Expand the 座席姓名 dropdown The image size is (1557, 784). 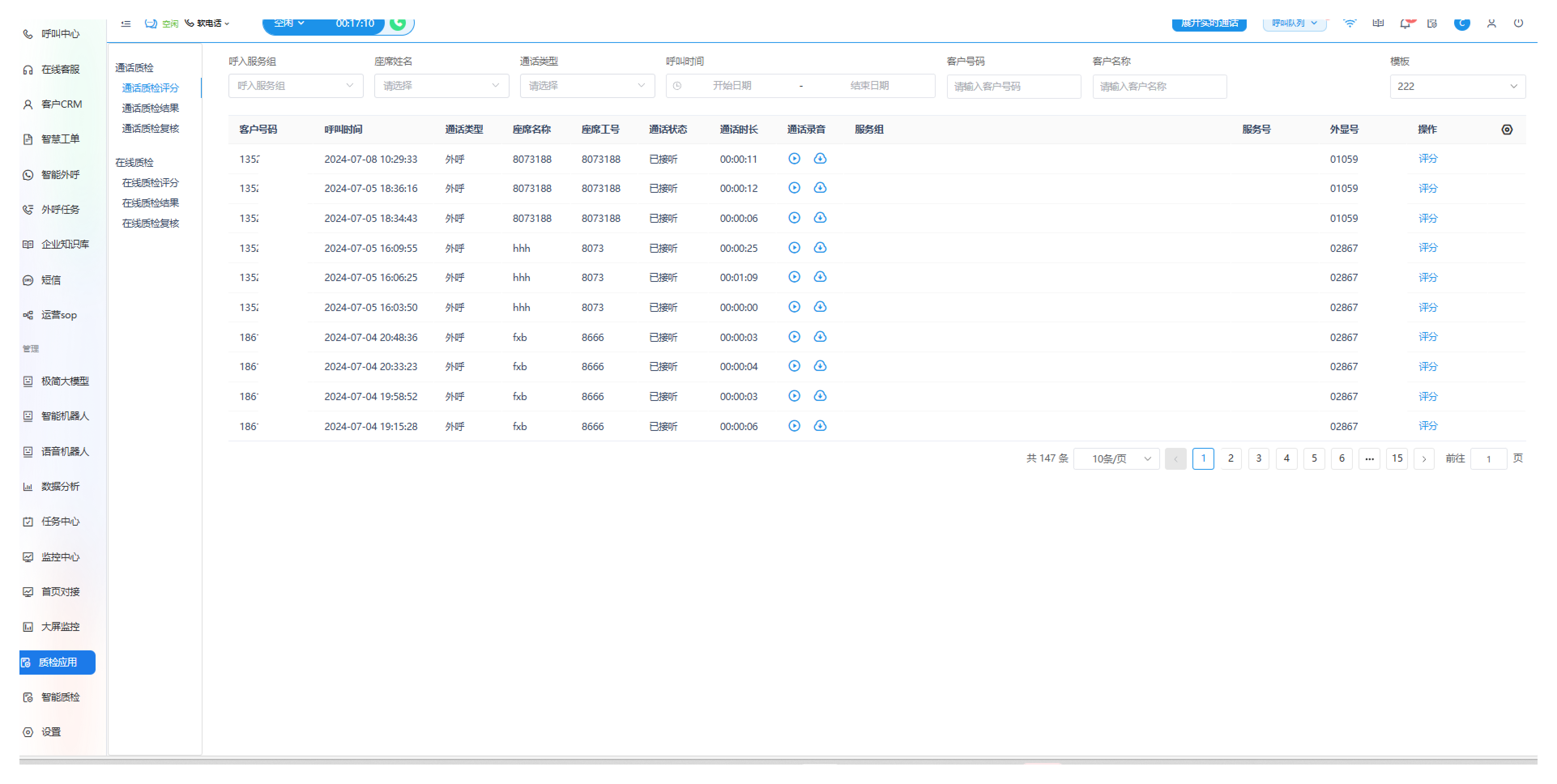pyautogui.click(x=441, y=86)
